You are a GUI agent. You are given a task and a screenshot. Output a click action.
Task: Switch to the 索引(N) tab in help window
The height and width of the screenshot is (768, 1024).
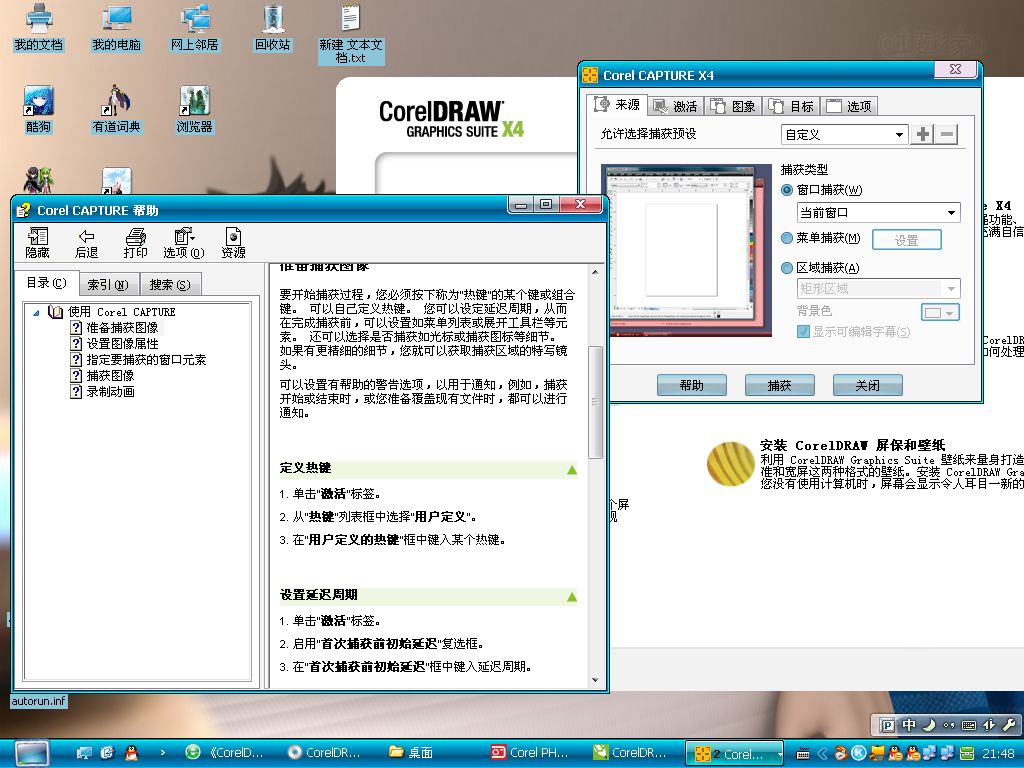point(108,285)
